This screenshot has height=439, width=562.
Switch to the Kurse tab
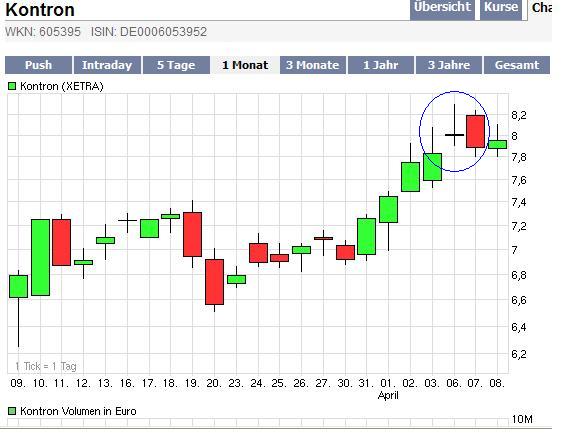point(501,9)
